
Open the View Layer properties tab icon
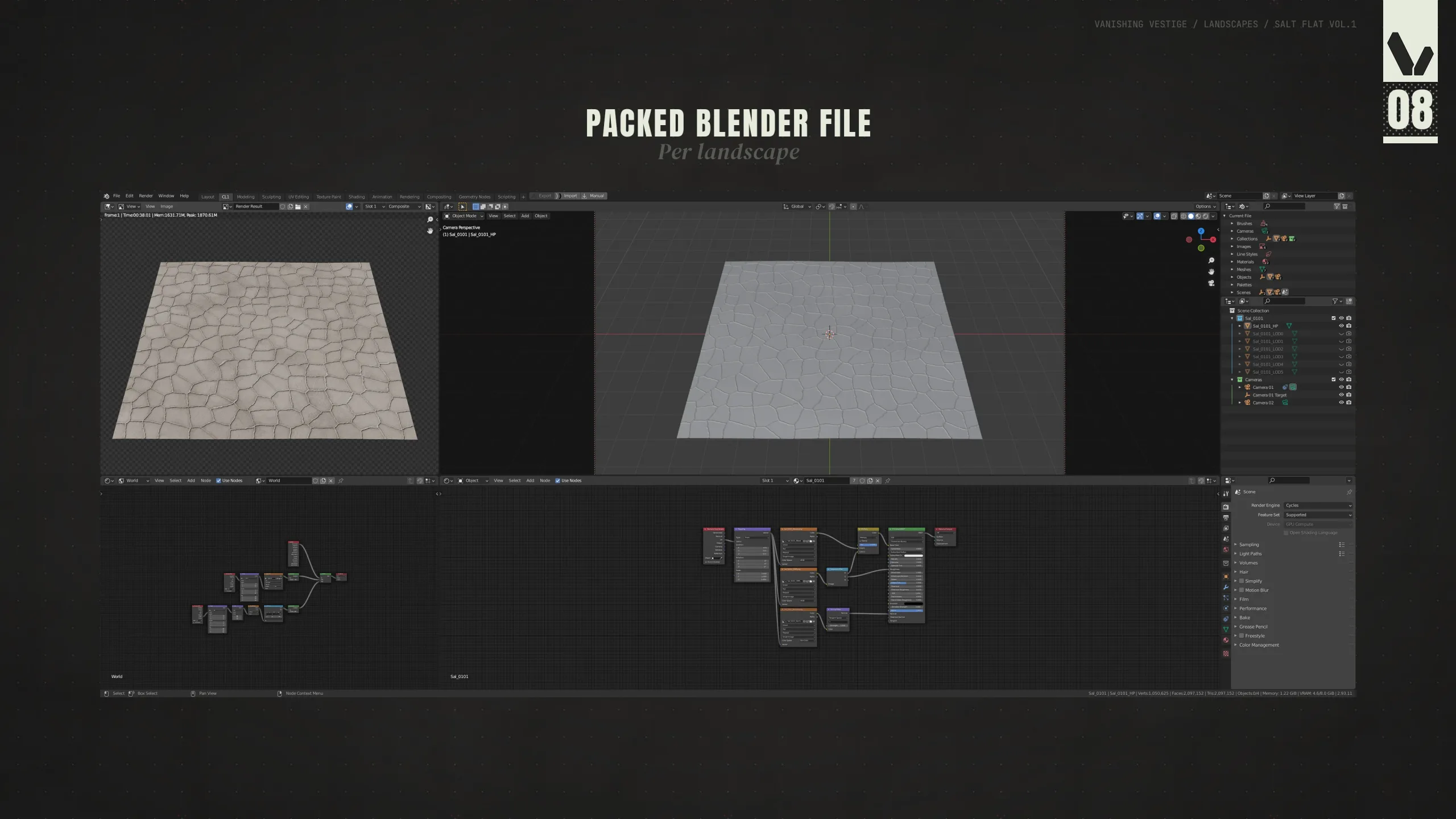pos(1226,528)
